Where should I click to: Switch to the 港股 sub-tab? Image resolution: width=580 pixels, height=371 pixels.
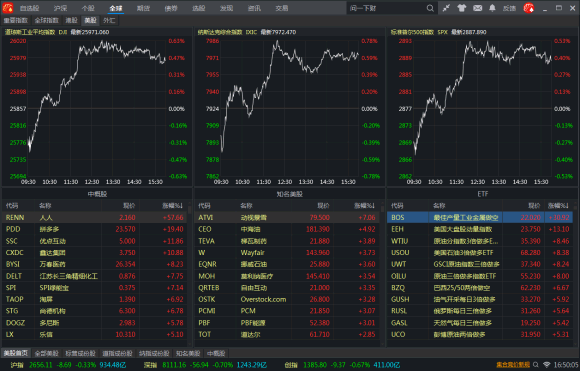[x=71, y=20]
